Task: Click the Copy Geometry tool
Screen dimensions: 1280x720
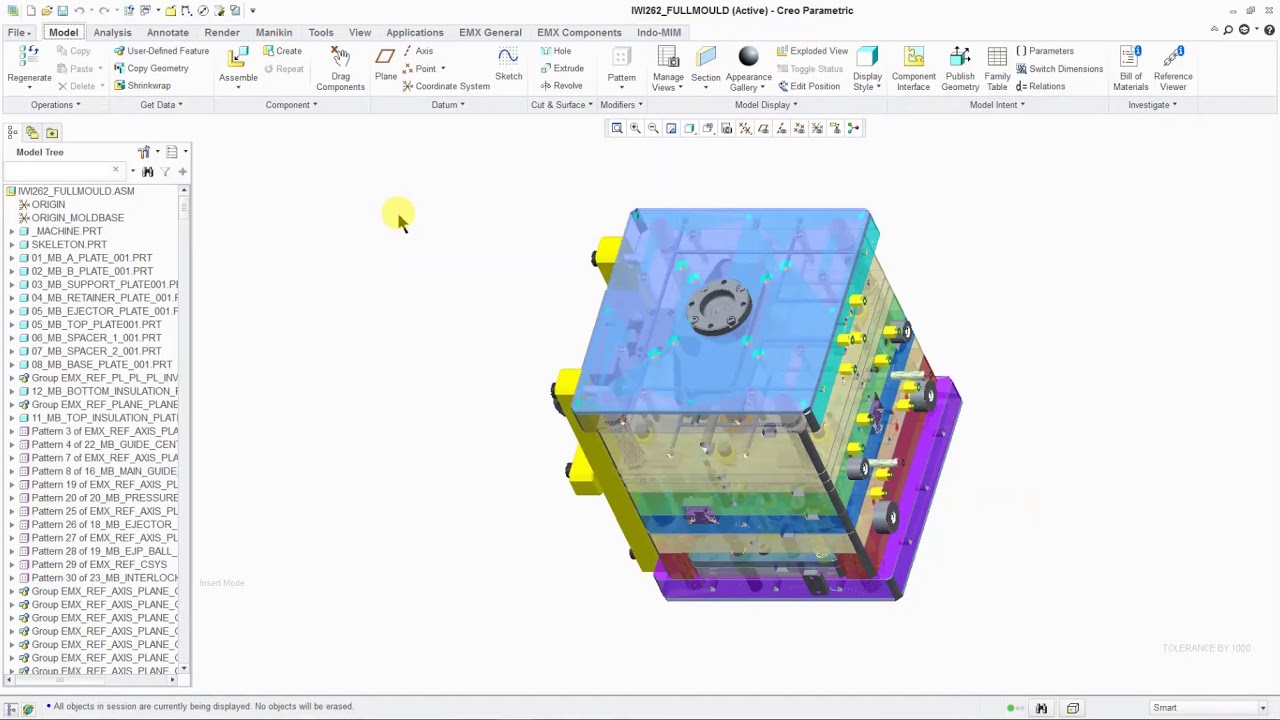Action: click(x=151, y=68)
